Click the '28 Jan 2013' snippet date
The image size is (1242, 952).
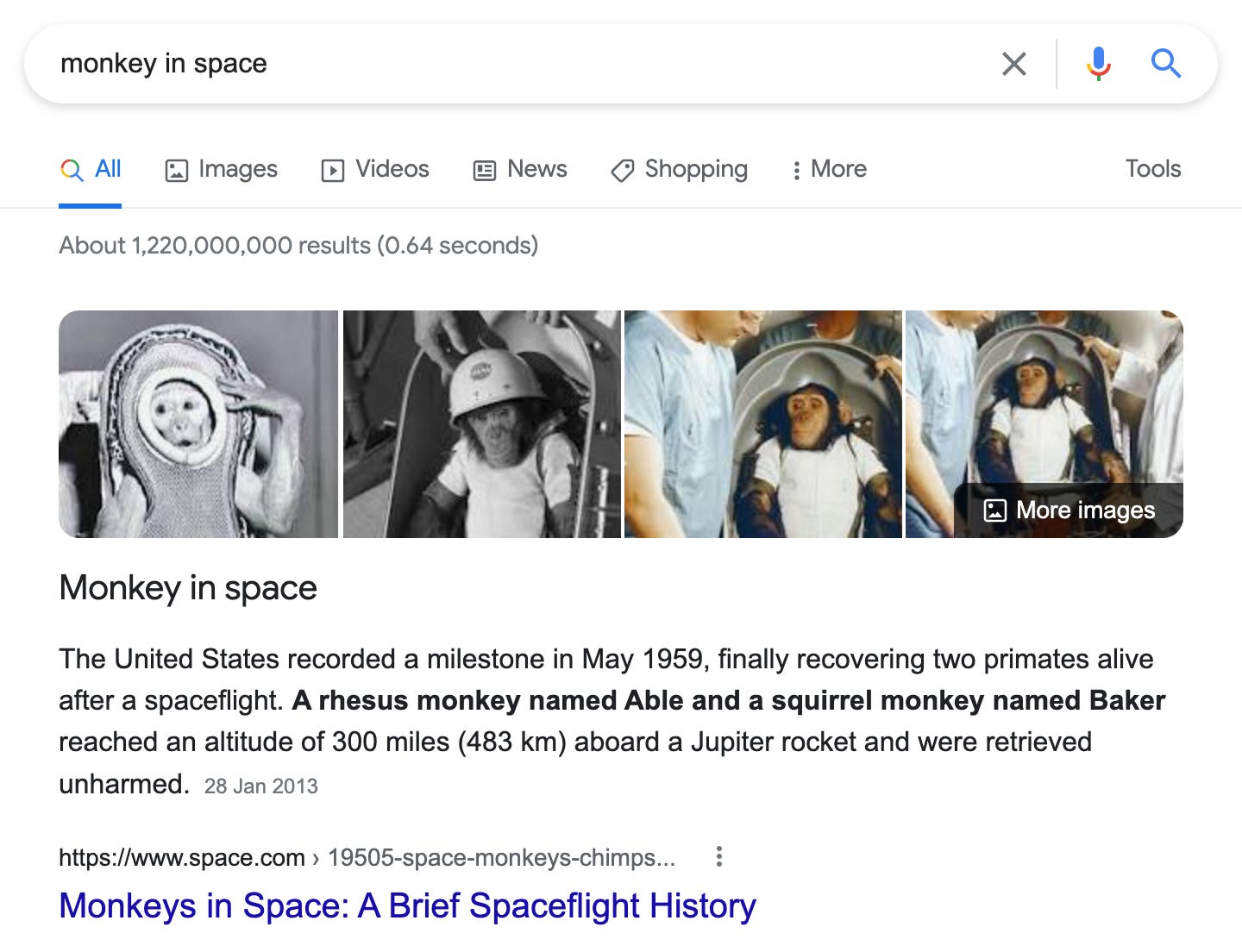[260, 786]
